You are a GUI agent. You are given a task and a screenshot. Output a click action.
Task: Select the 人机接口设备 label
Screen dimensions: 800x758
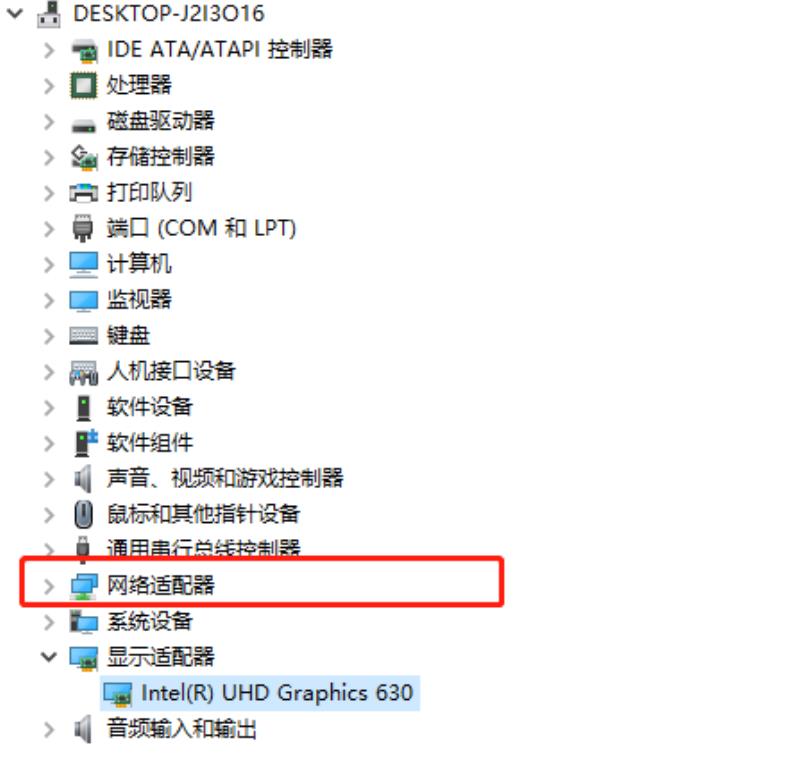[171, 371]
